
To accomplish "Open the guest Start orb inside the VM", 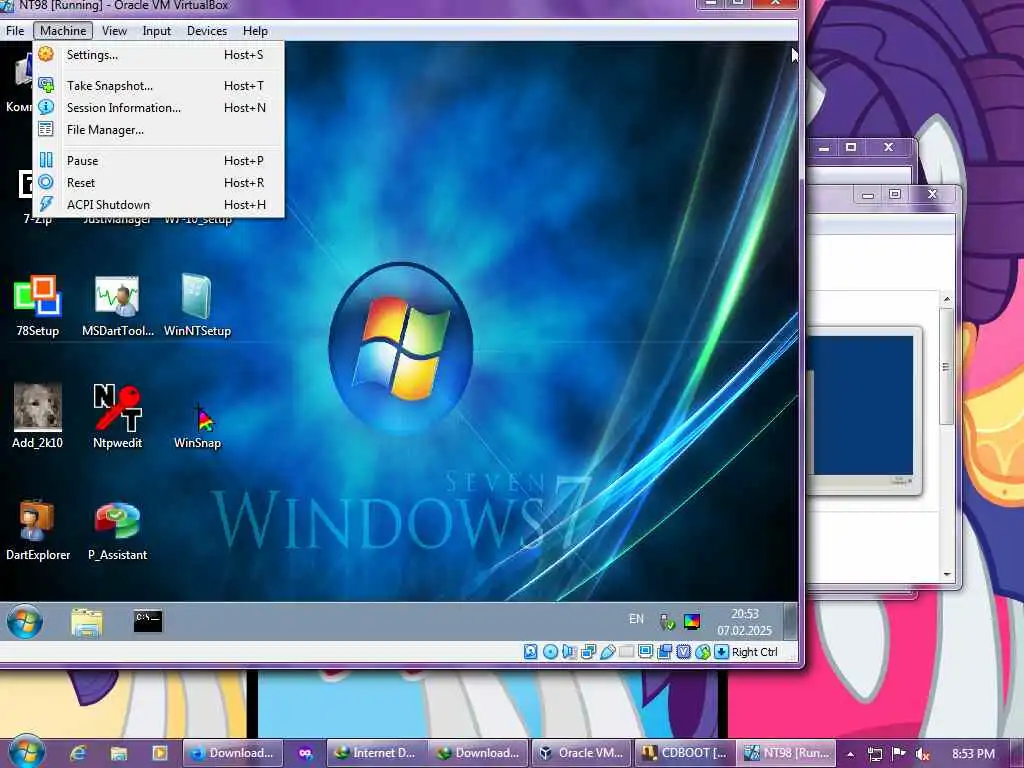I will coord(25,621).
